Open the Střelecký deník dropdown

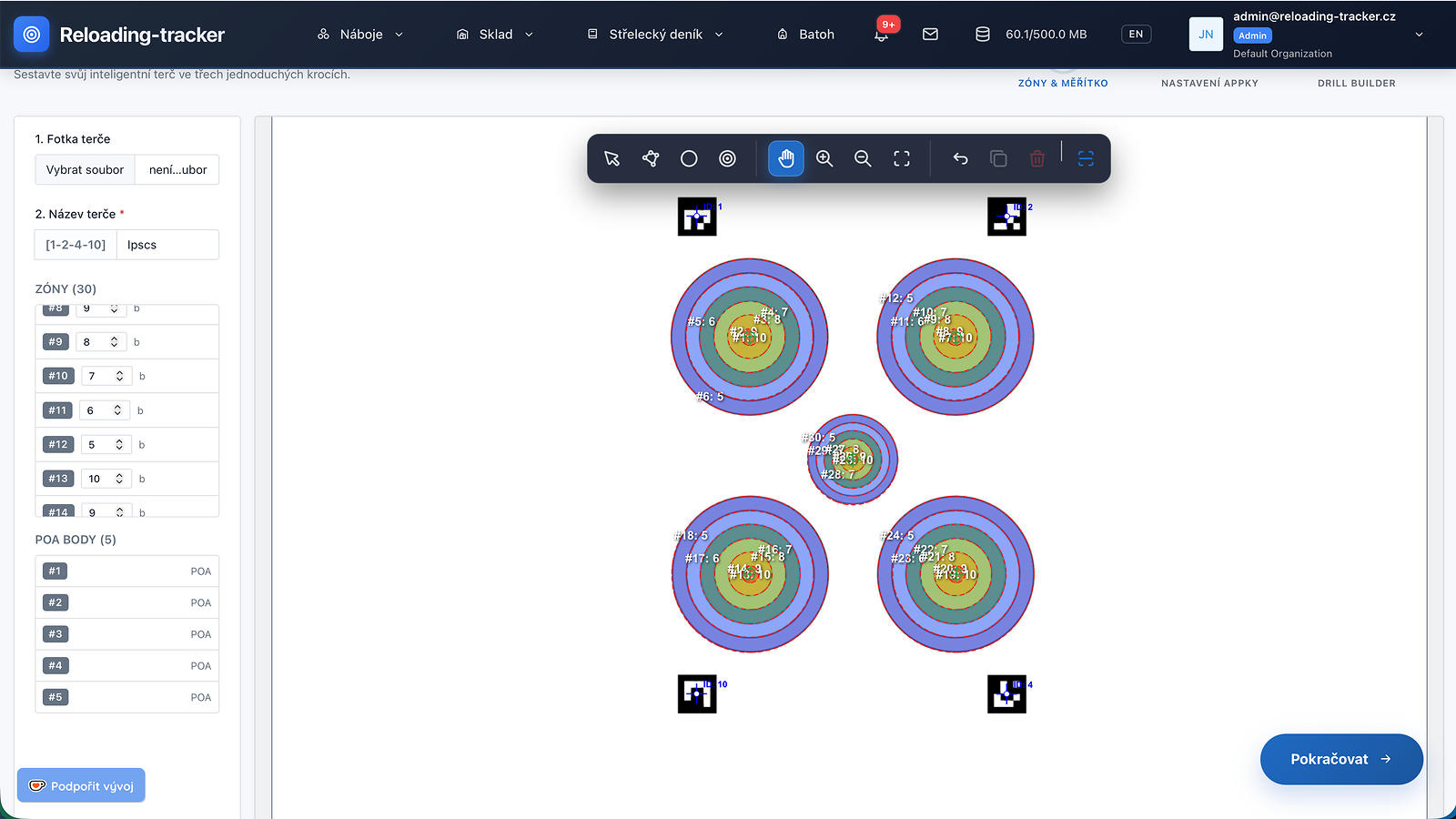click(x=655, y=34)
